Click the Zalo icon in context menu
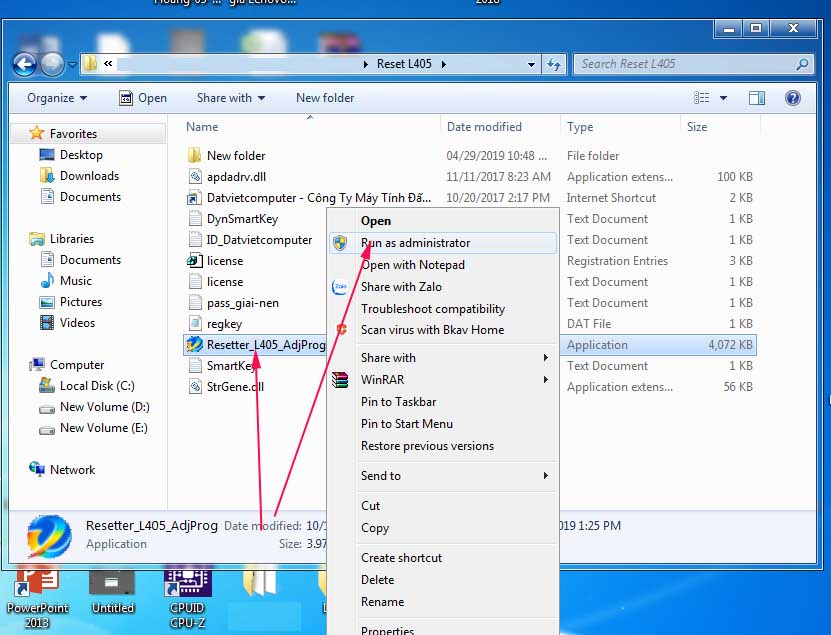The height and width of the screenshot is (635, 831). pos(340,287)
